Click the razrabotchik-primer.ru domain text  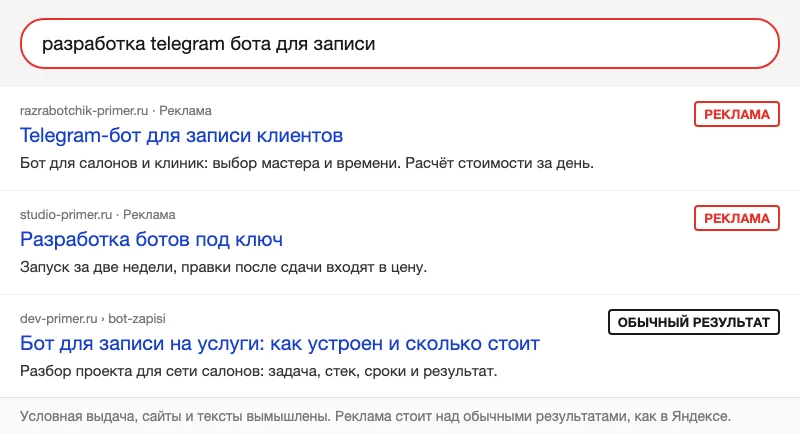pyautogui.click(x=84, y=111)
